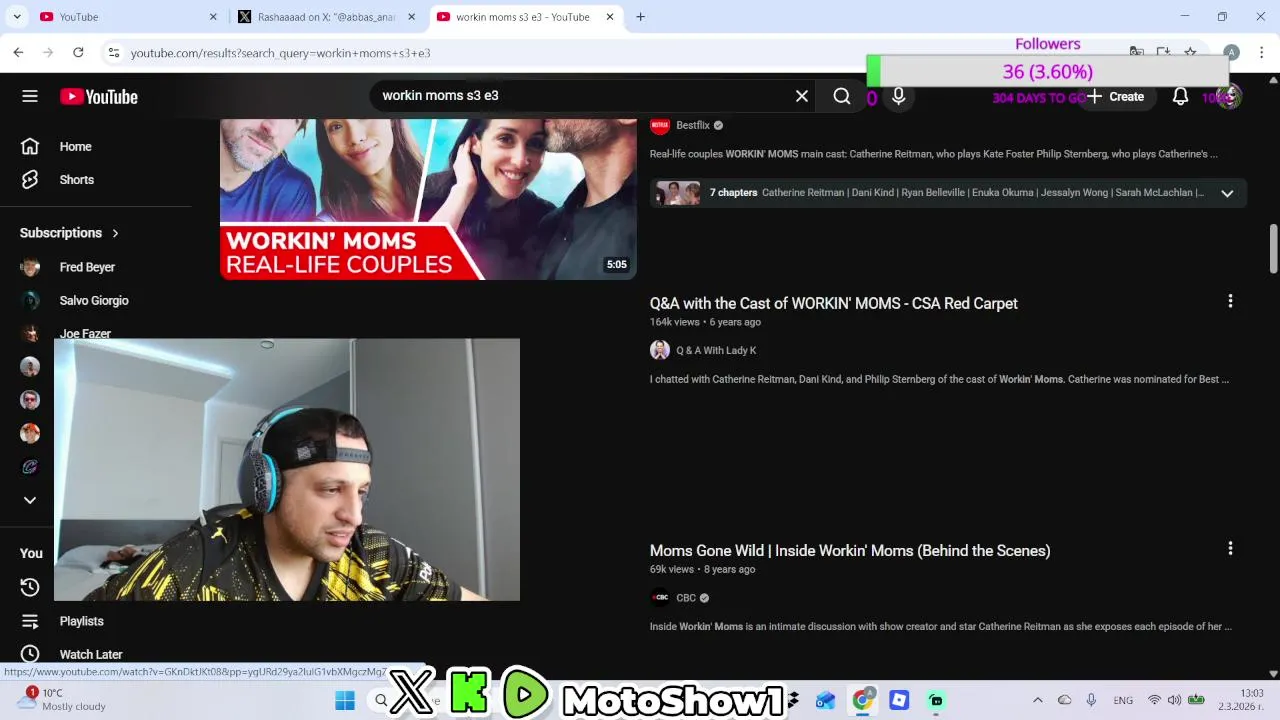
Task: Reload the current page
Action: (78, 52)
